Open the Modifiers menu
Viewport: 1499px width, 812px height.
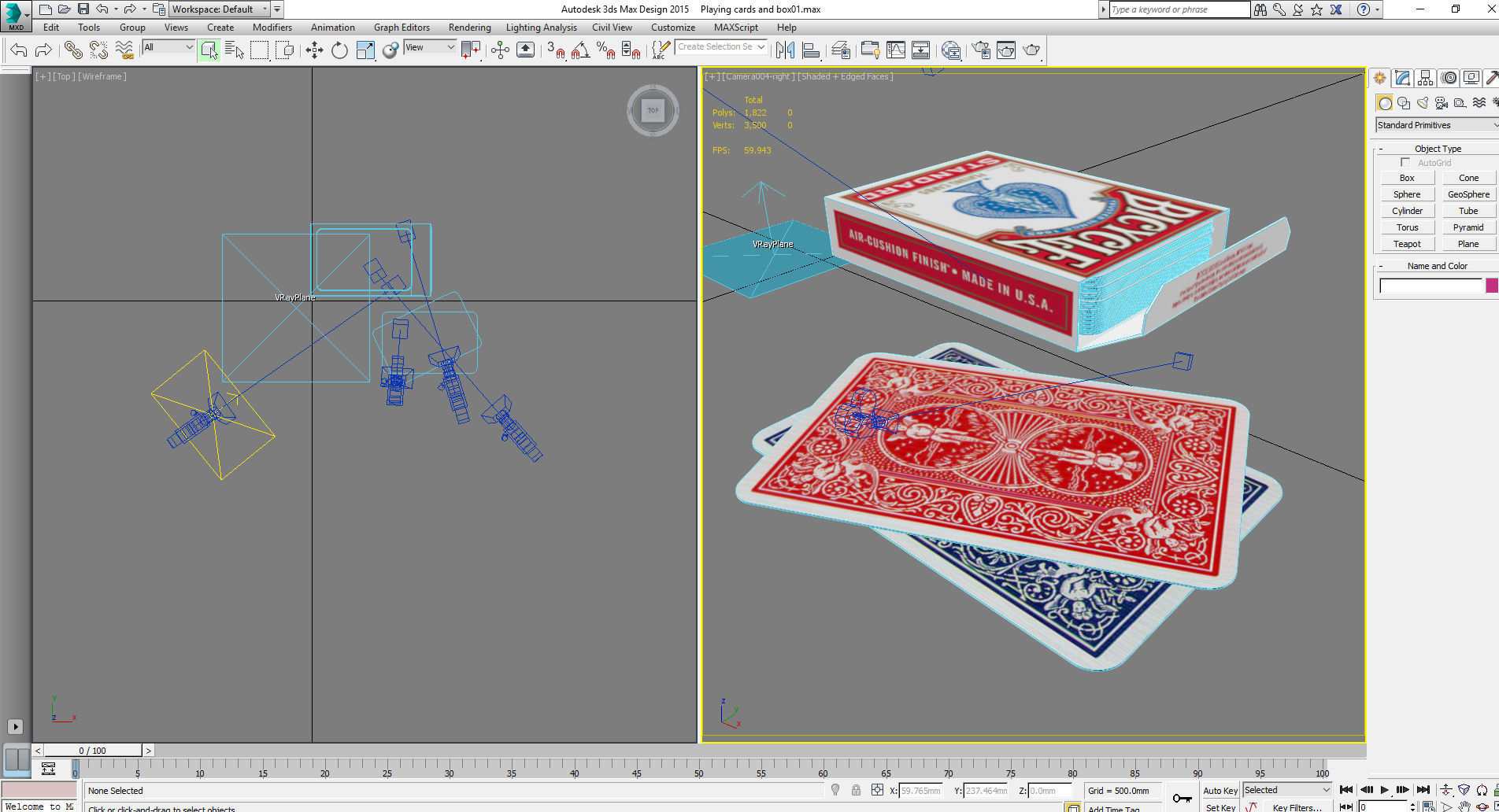coord(272,28)
